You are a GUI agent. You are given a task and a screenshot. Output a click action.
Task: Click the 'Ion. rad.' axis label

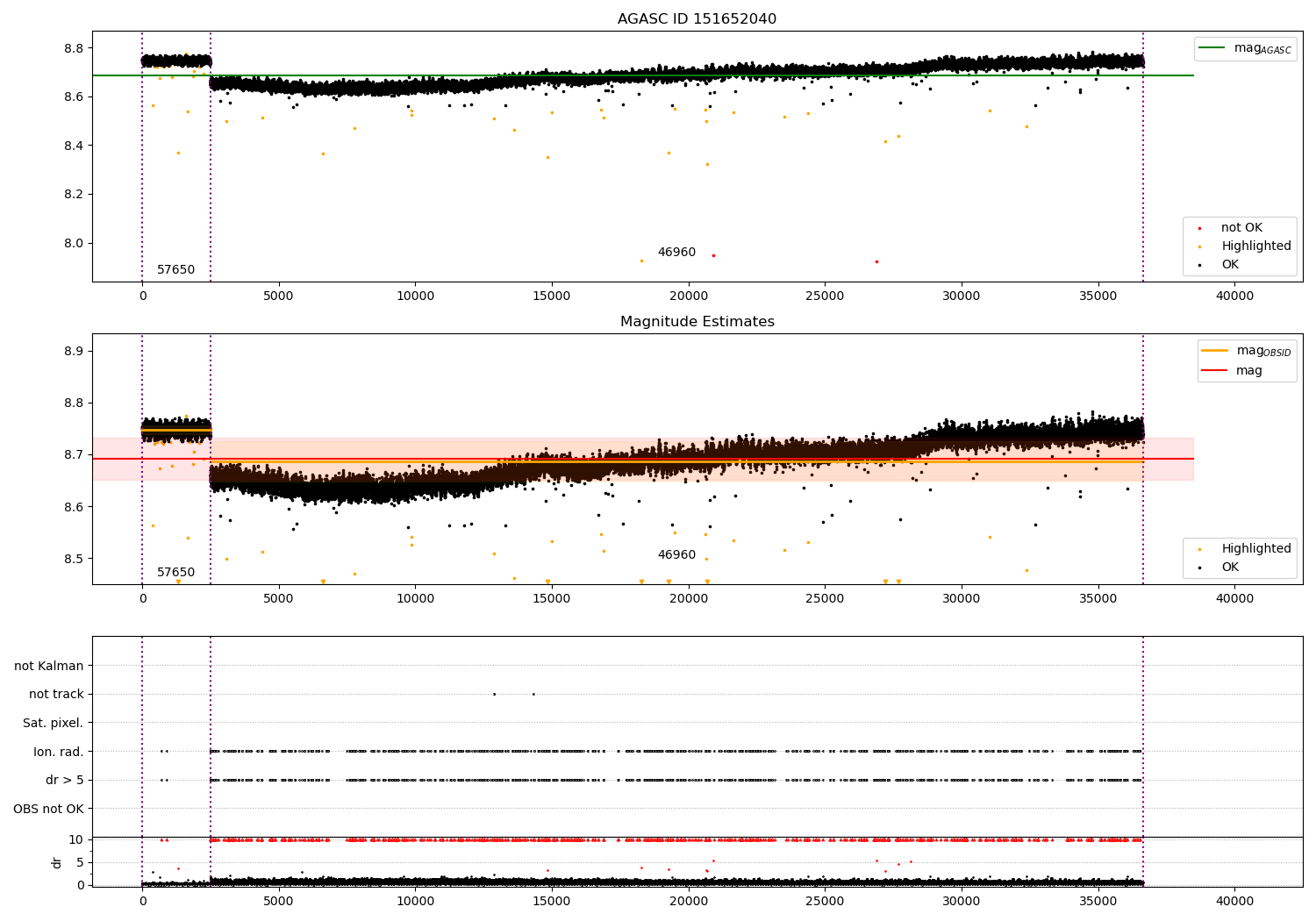point(58,752)
